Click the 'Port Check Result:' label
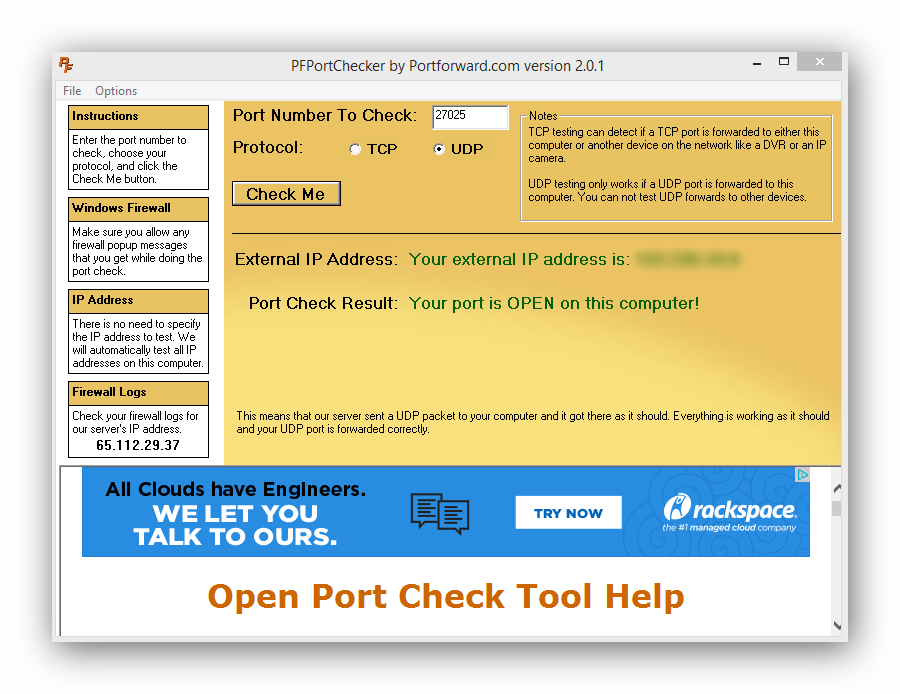The image size is (900, 694). [323, 303]
